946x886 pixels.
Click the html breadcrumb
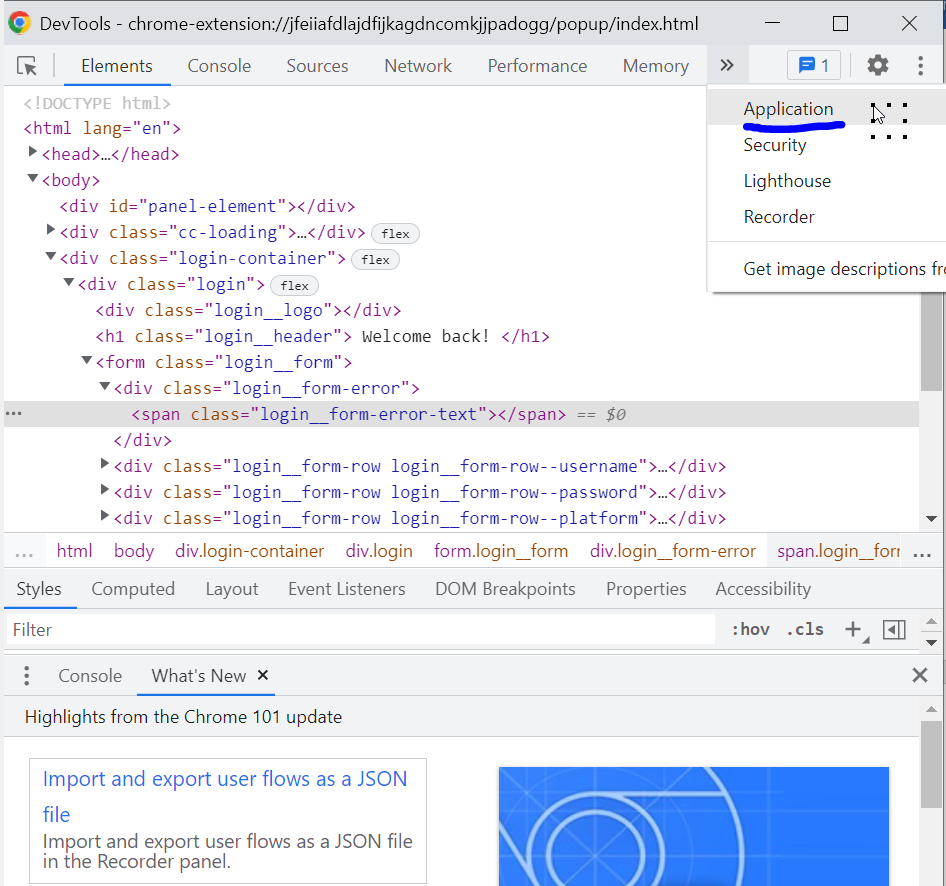(x=74, y=551)
